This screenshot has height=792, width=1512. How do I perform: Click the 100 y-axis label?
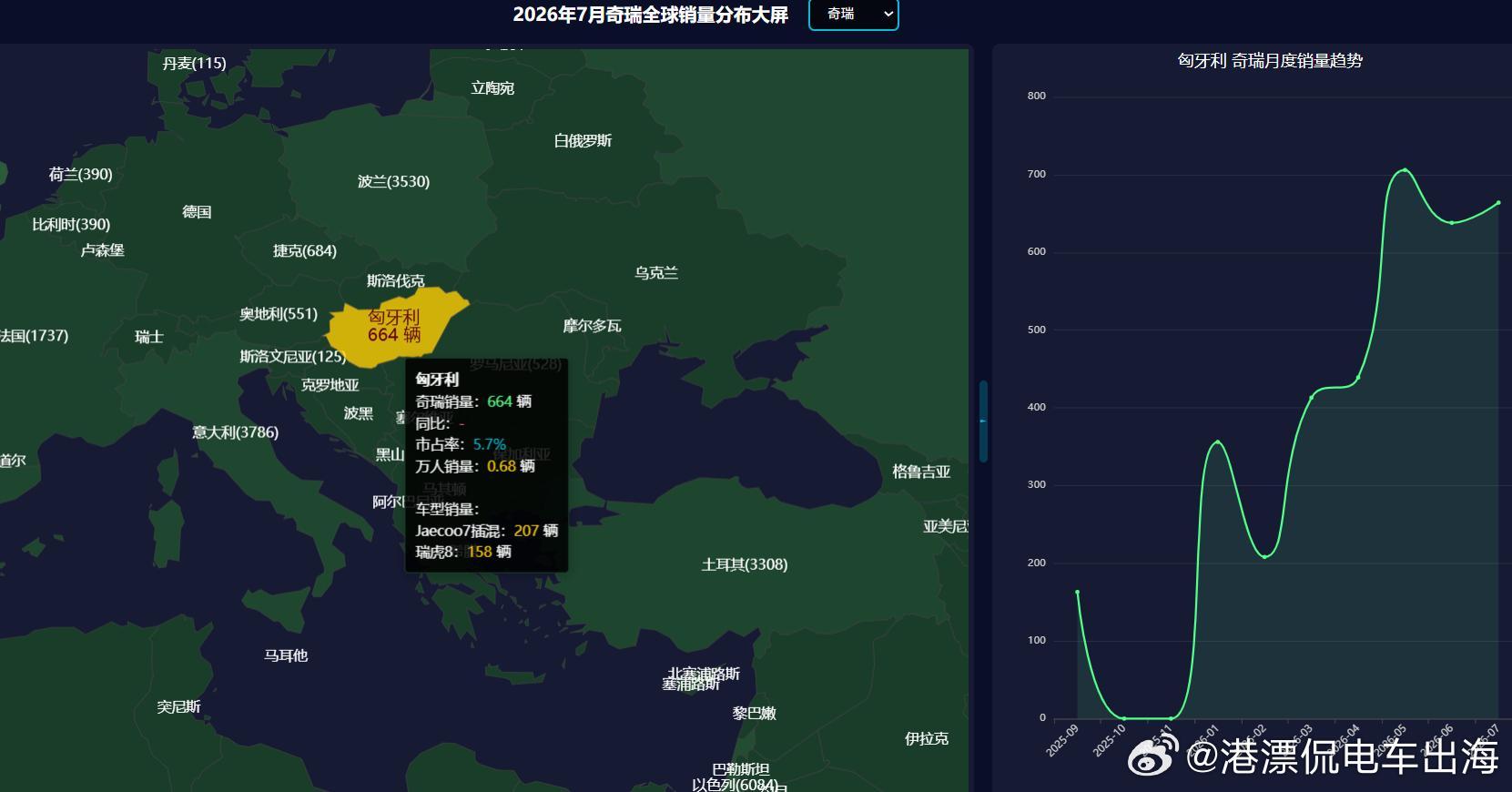[x=1037, y=640]
